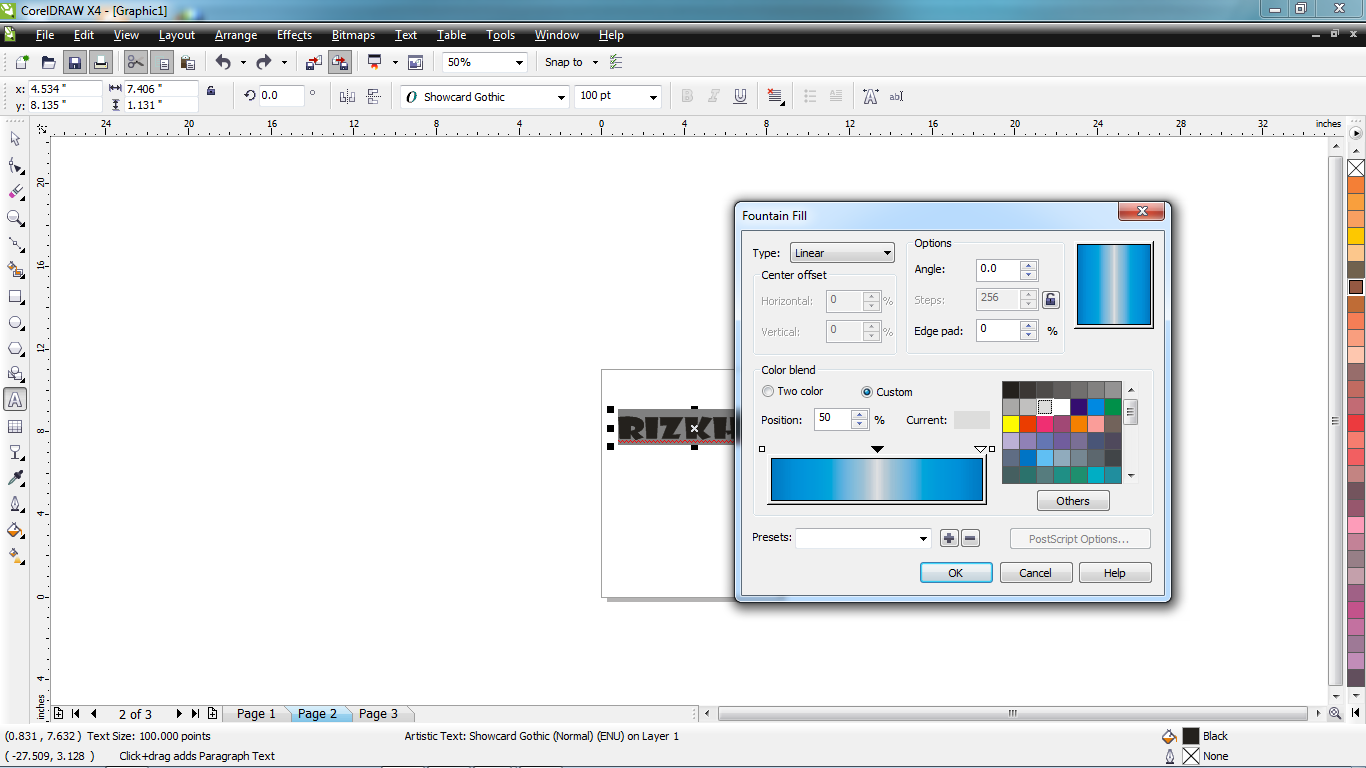The image size is (1366, 768).
Task: Click the Paste clipboard icon
Action: coord(187,62)
